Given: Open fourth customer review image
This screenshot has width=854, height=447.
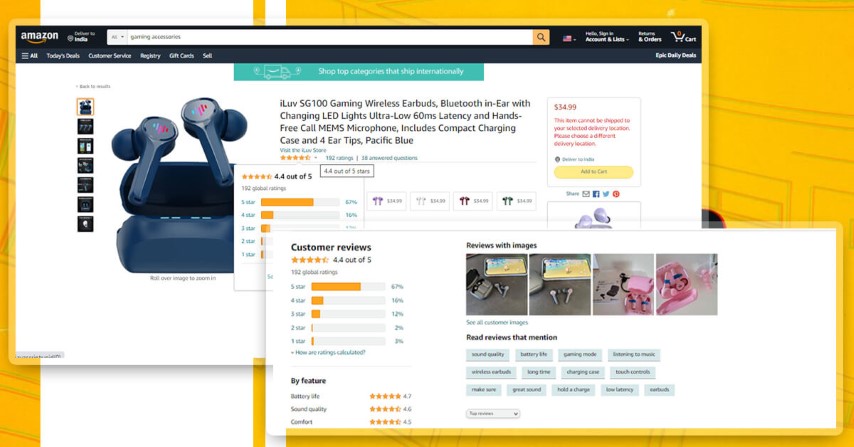Looking at the screenshot, I should coord(686,284).
